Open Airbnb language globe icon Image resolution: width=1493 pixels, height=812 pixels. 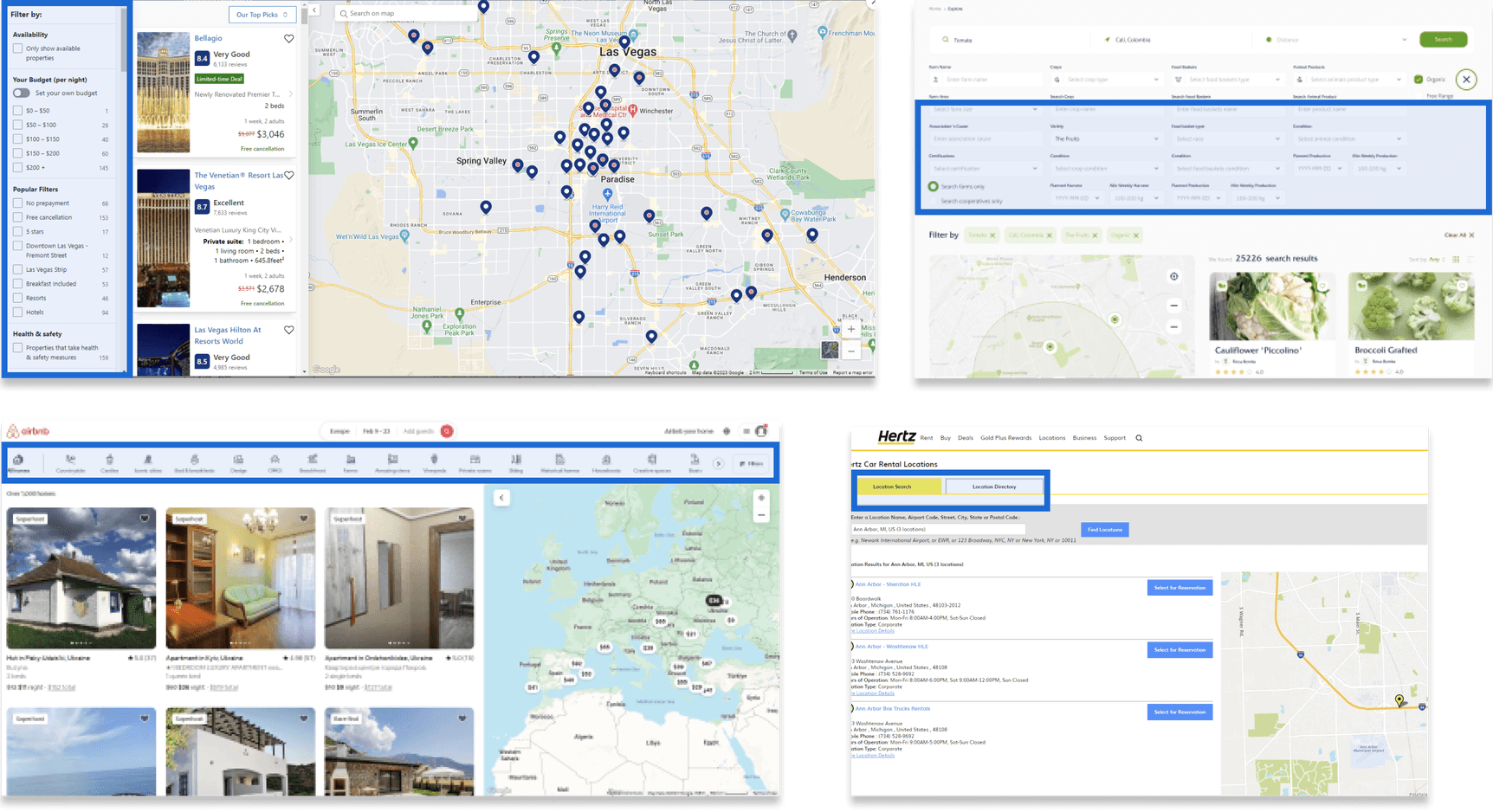pyautogui.click(x=727, y=431)
